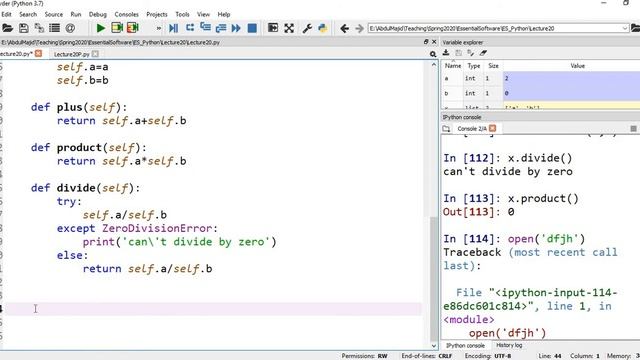Image resolution: width=640 pixels, height=360 pixels.
Task: Click the debug Step return icon
Action: point(221,28)
